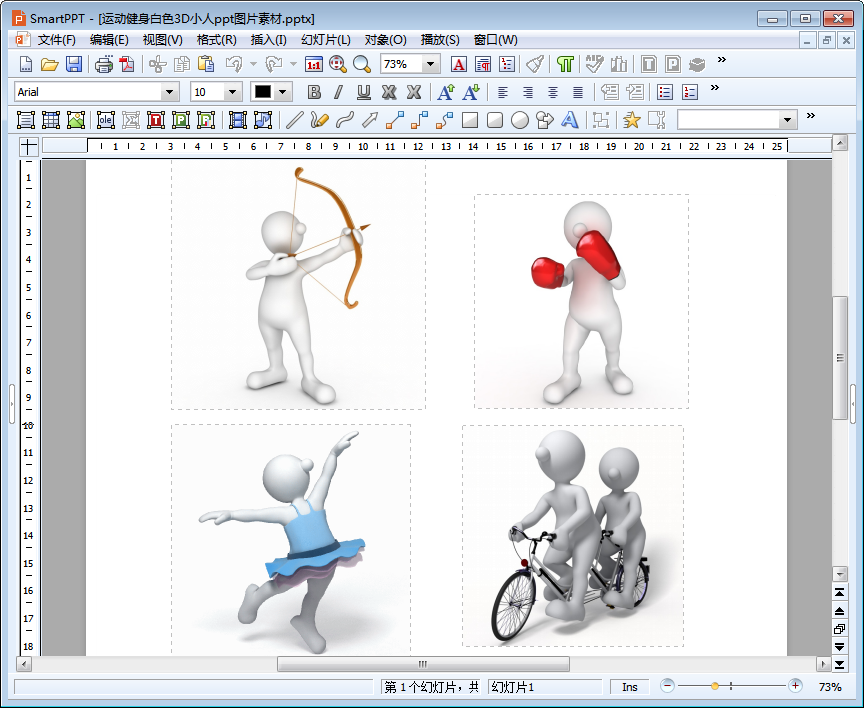Open the 播放(S) menu
This screenshot has width=864, height=708.
click(440, 40)
